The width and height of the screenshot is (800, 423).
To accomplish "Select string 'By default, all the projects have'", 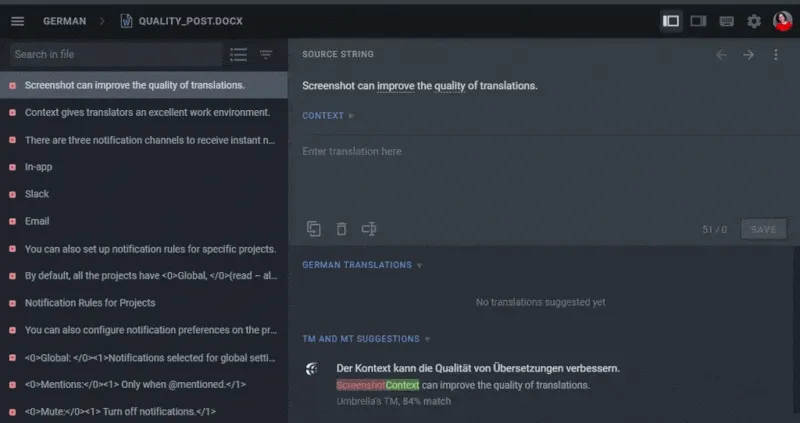I will pos(144,276).
